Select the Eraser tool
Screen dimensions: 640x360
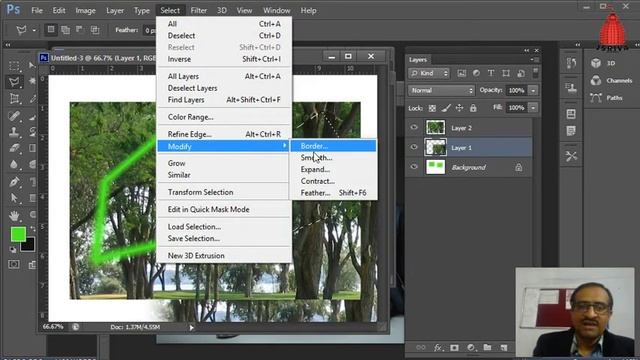pos(14,148)
